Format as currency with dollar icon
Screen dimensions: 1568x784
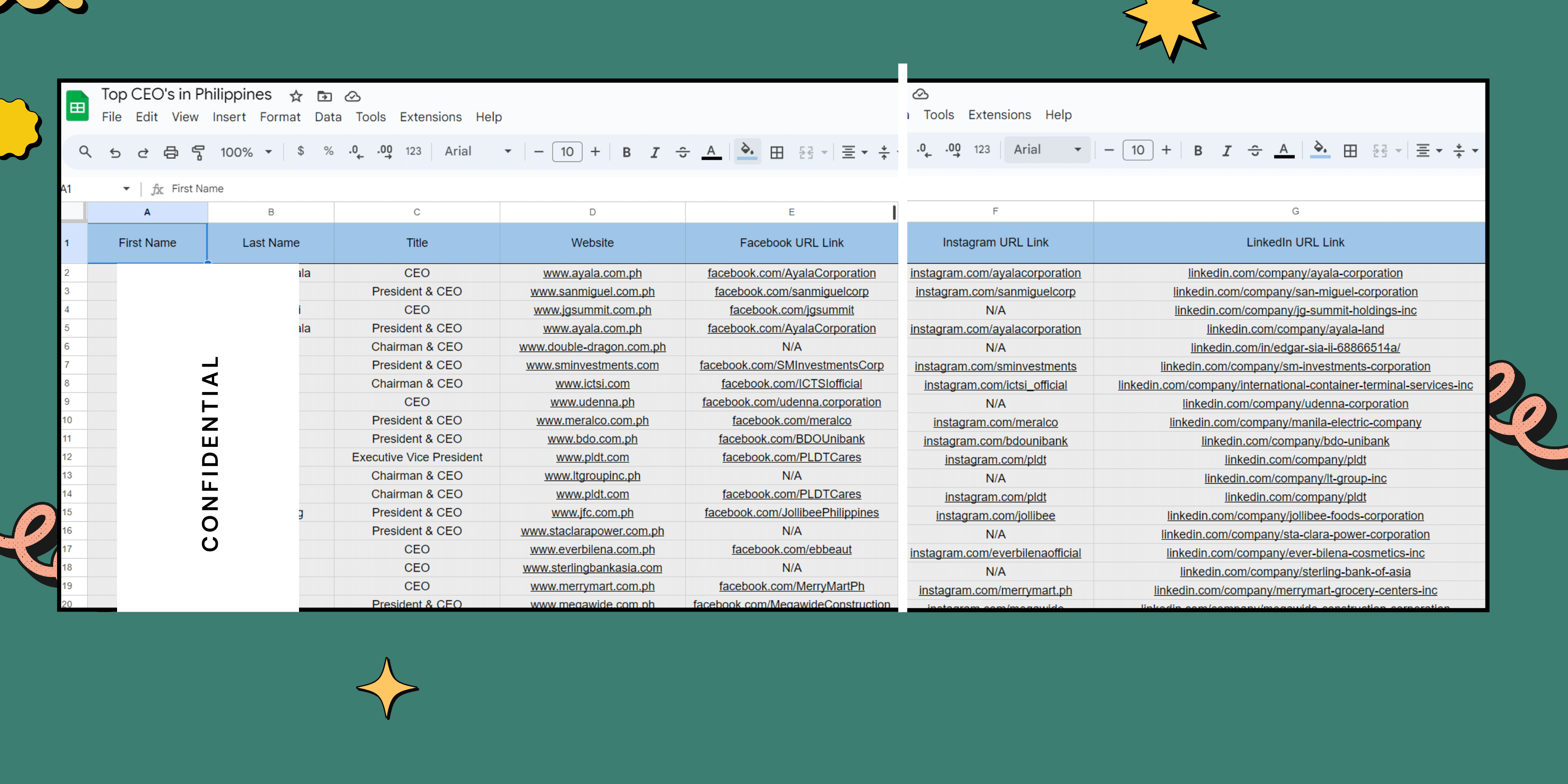(300, 151)
